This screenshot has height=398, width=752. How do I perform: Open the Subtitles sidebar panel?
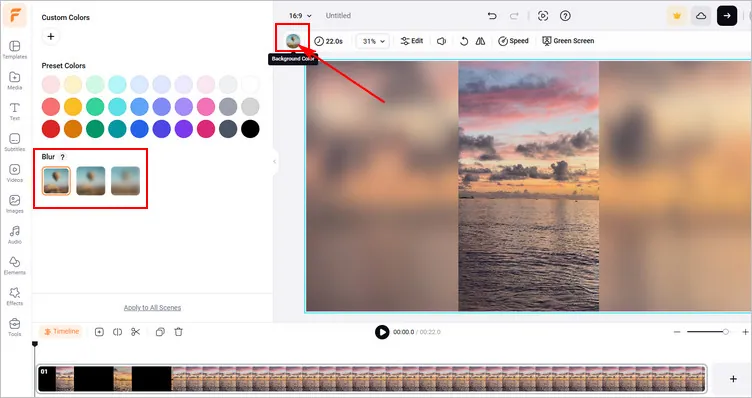click(x=15, y=142)
